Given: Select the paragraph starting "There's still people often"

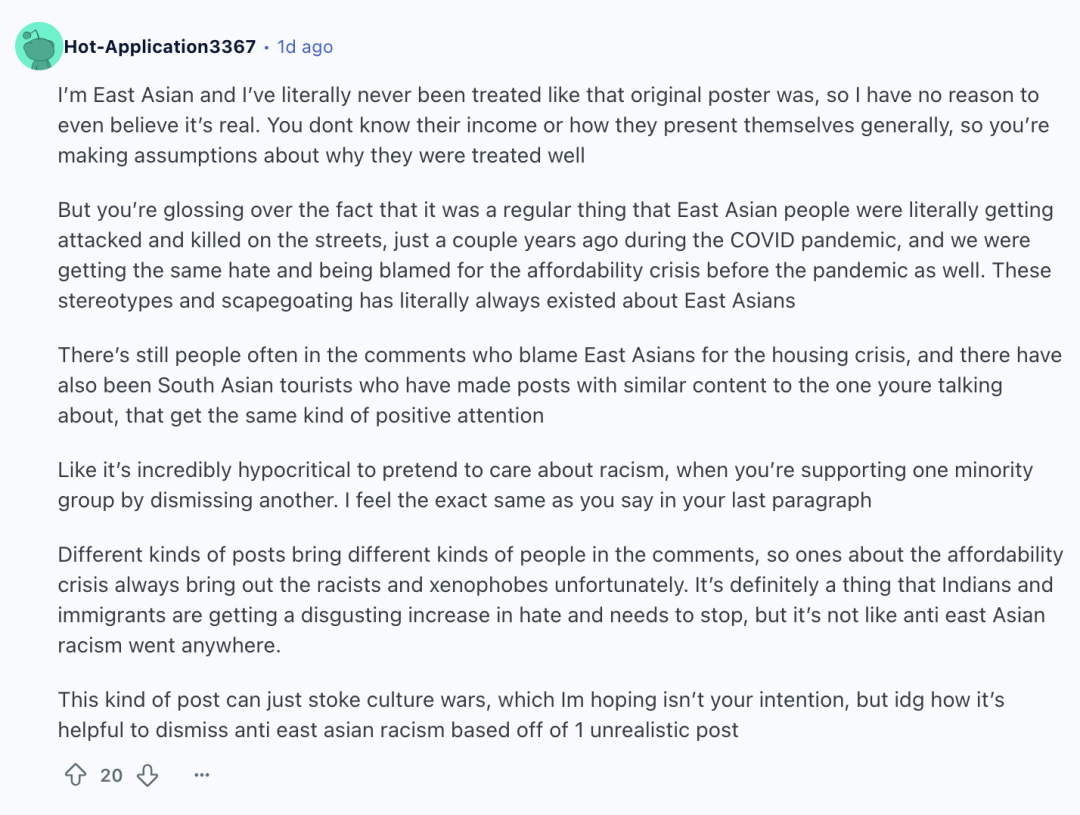Looking at the screenshot, I should (559, 385).
